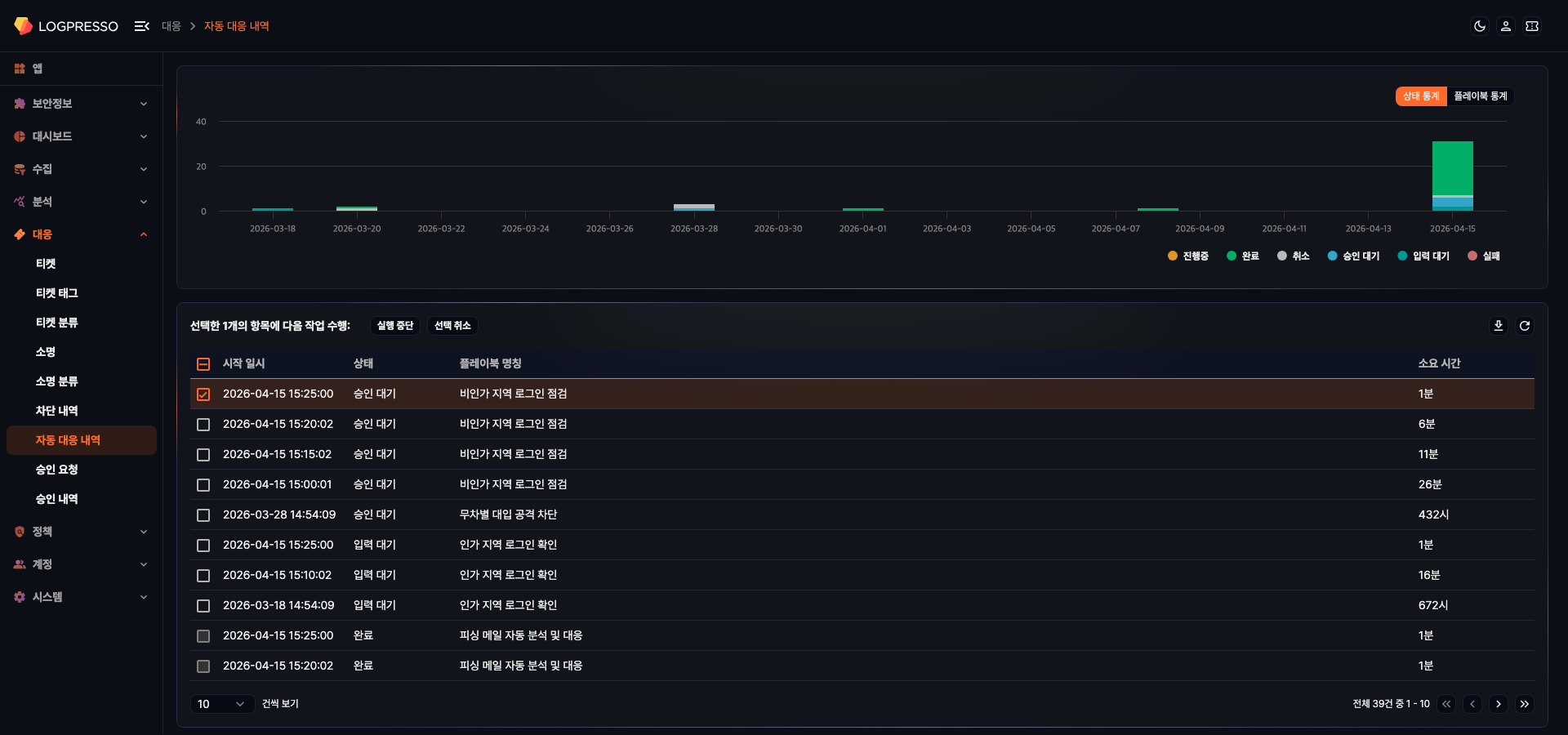Toggle the 완료 legend color dot
Image resolution: width=1568 pixels, height=735 pixels.
click(1232, 256)
